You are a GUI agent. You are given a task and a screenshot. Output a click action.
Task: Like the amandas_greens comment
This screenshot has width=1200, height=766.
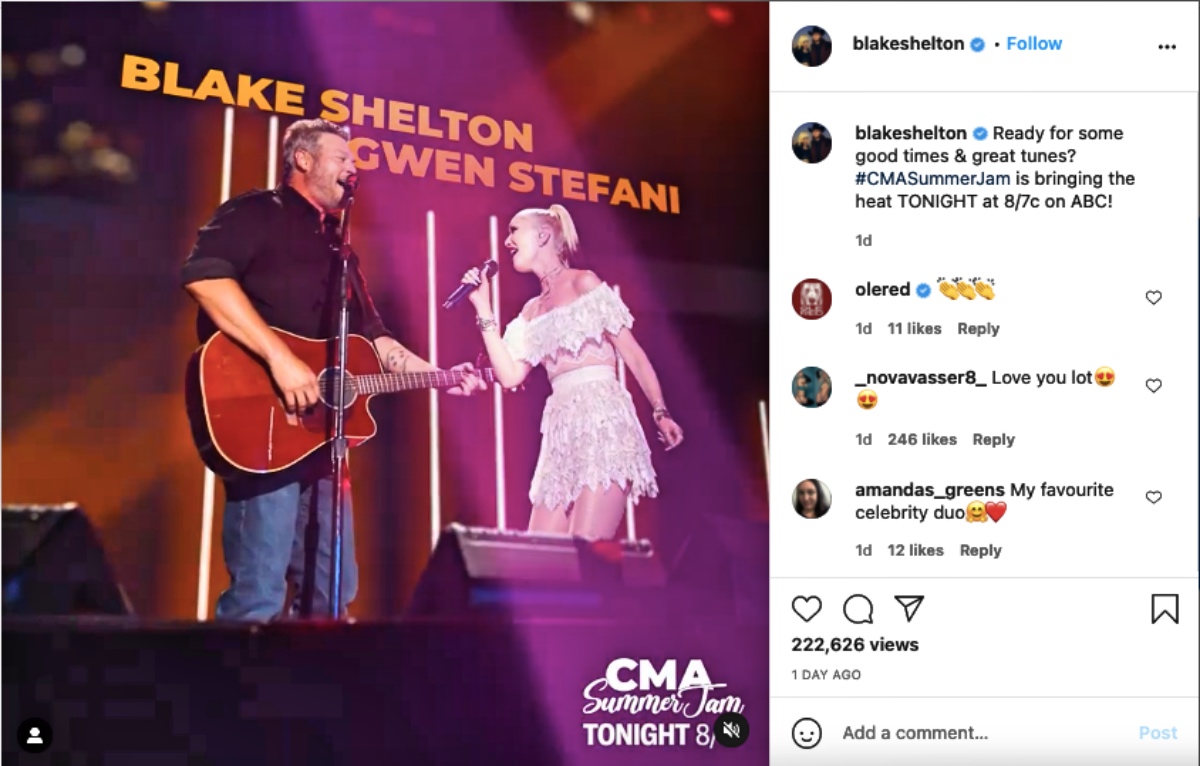coord(1153,497)
